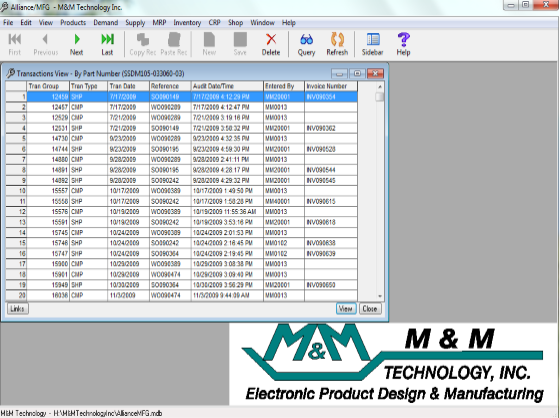Select row header number 5
This screenshot has width=560, height=418.
pyautogui.click(x=16, y=139)
